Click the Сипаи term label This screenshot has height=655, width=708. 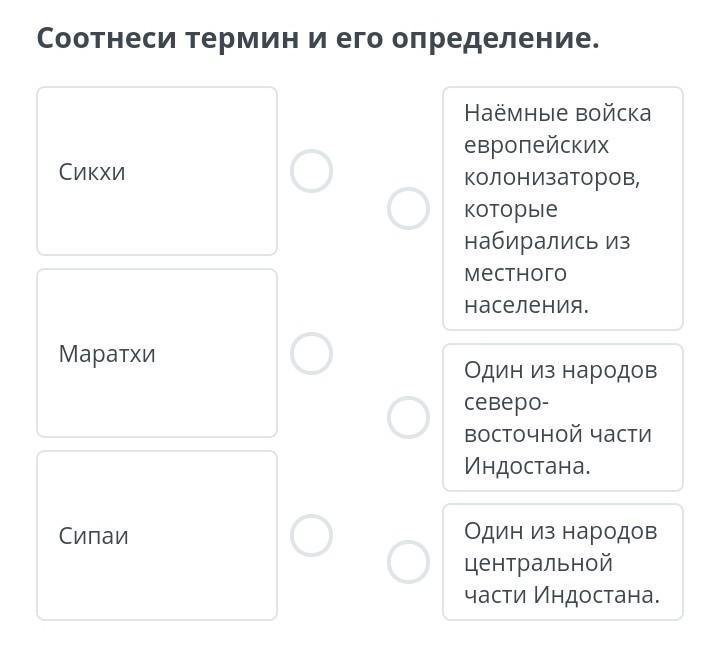click(93, 536)
